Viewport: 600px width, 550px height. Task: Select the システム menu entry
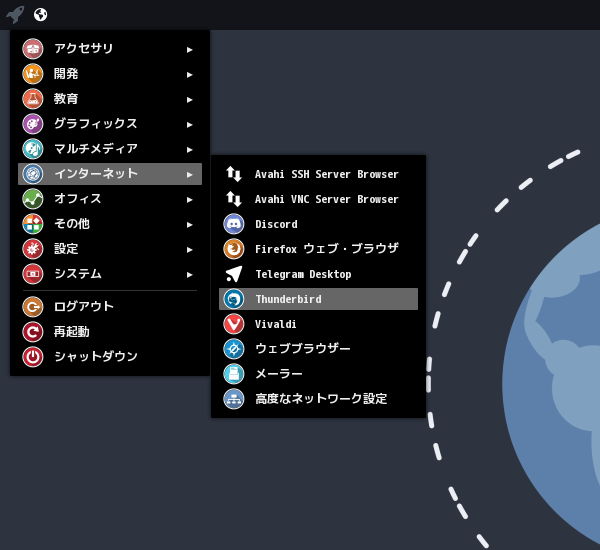coord(110,274)
